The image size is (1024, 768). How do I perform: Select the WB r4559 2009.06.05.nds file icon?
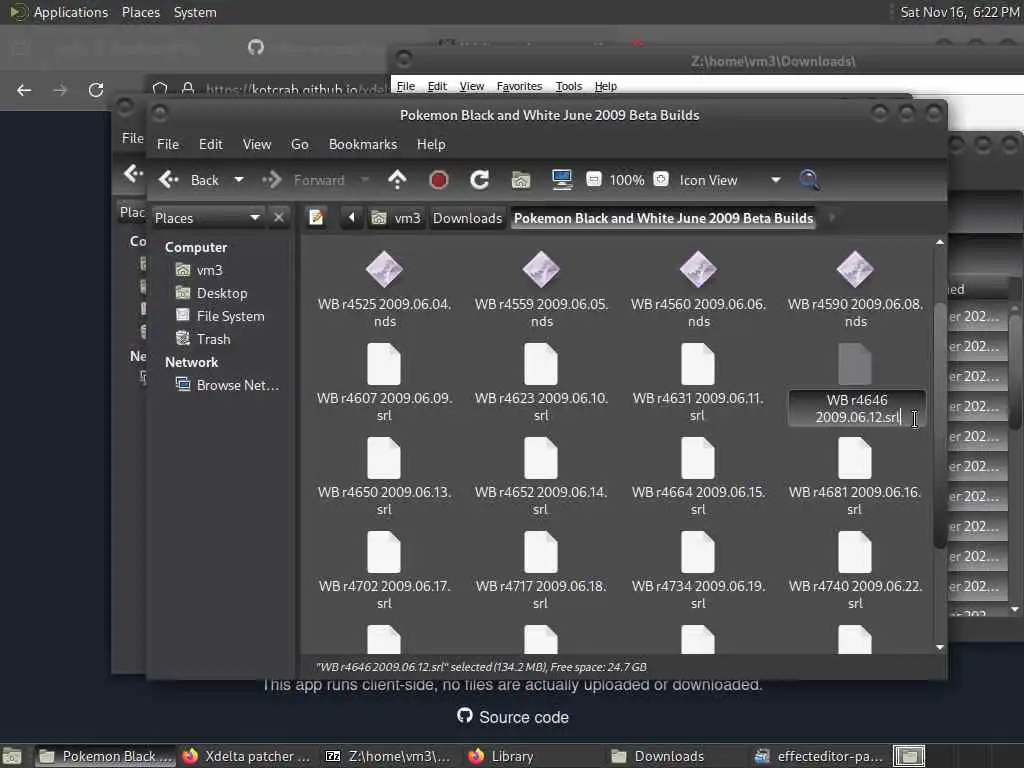tap(541, 269)
